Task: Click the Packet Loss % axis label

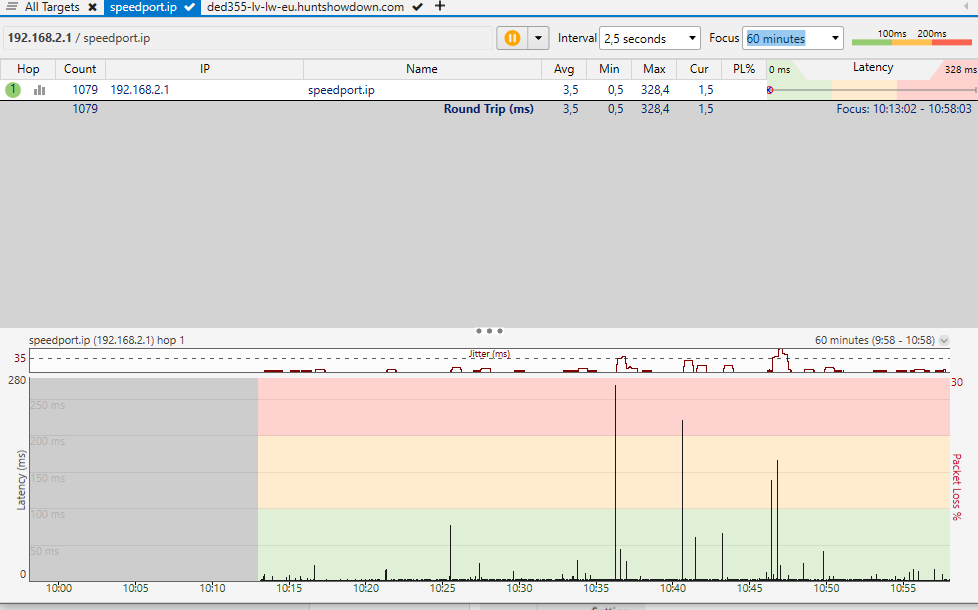Action: pyautogui.click(x=957, y=487)
